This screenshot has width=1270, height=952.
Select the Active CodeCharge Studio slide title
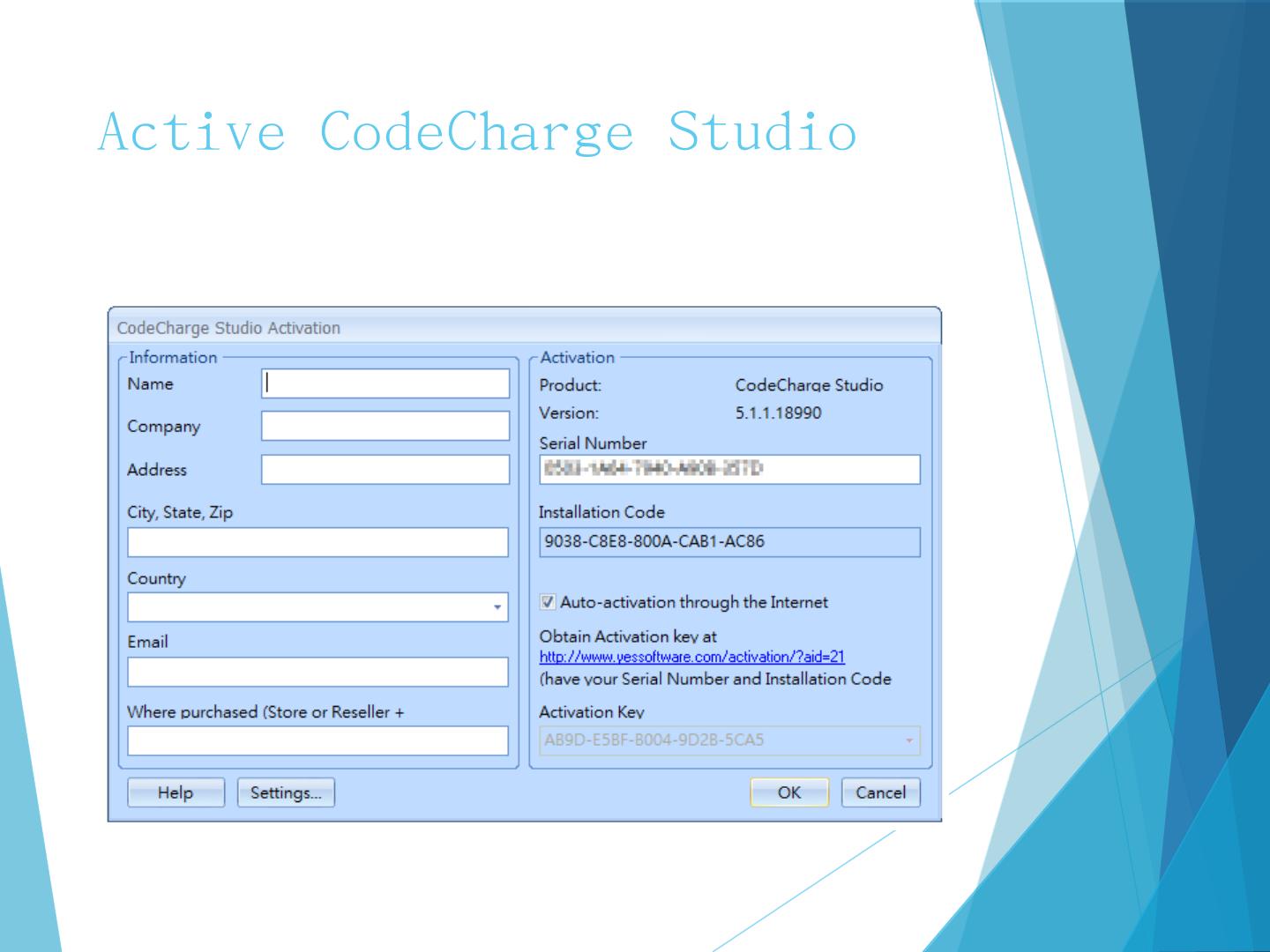477,132
